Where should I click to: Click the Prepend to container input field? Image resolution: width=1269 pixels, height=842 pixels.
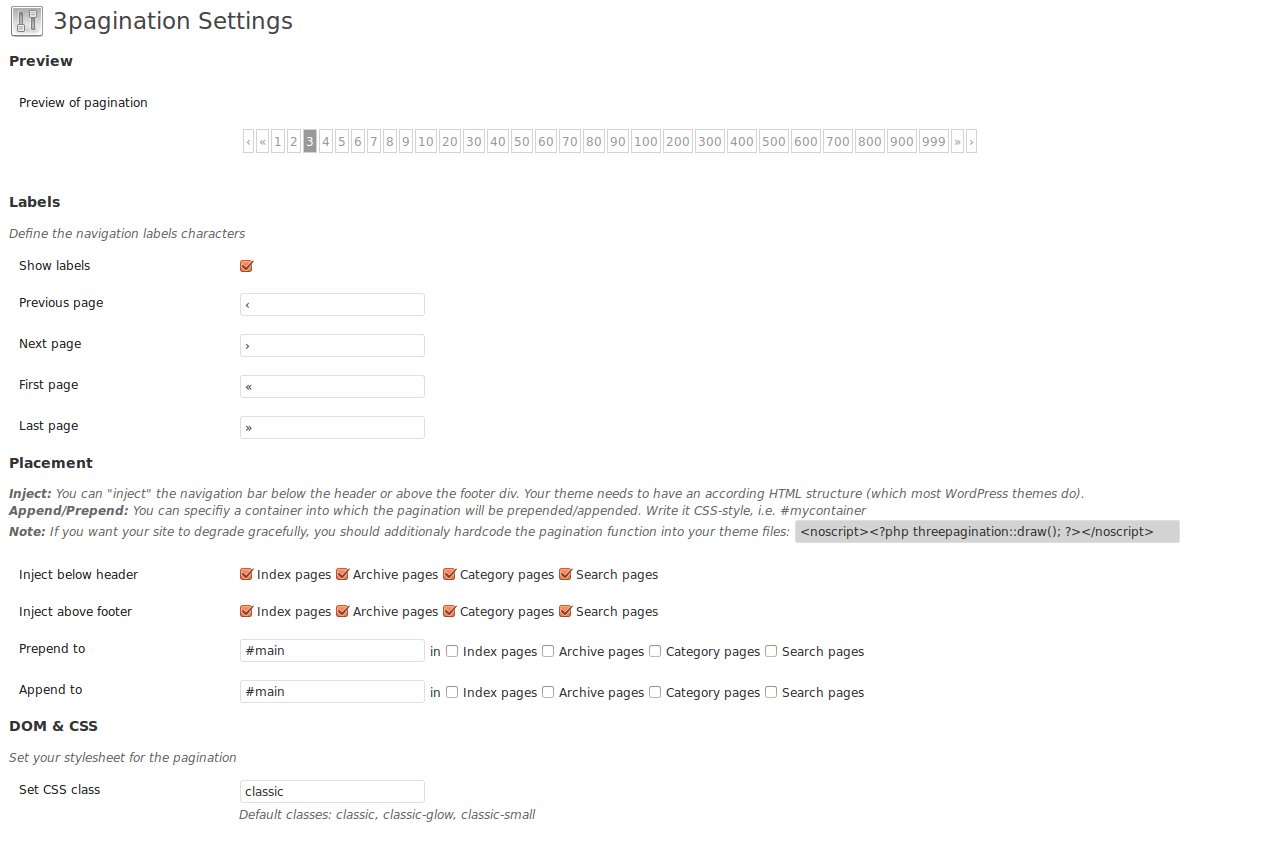click(x=332, y=650)
